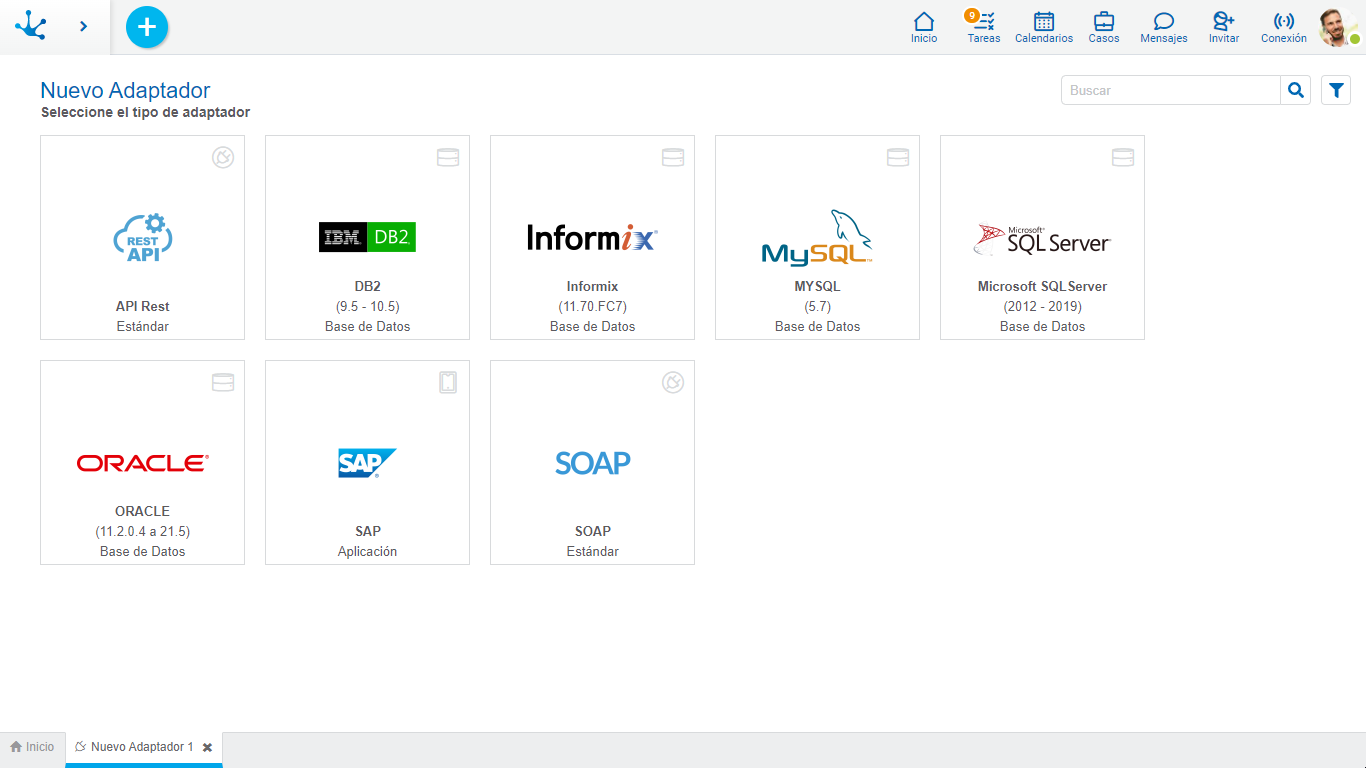Click the MYSQL card title
The image size is (1366, 768).
click(818, 286)
